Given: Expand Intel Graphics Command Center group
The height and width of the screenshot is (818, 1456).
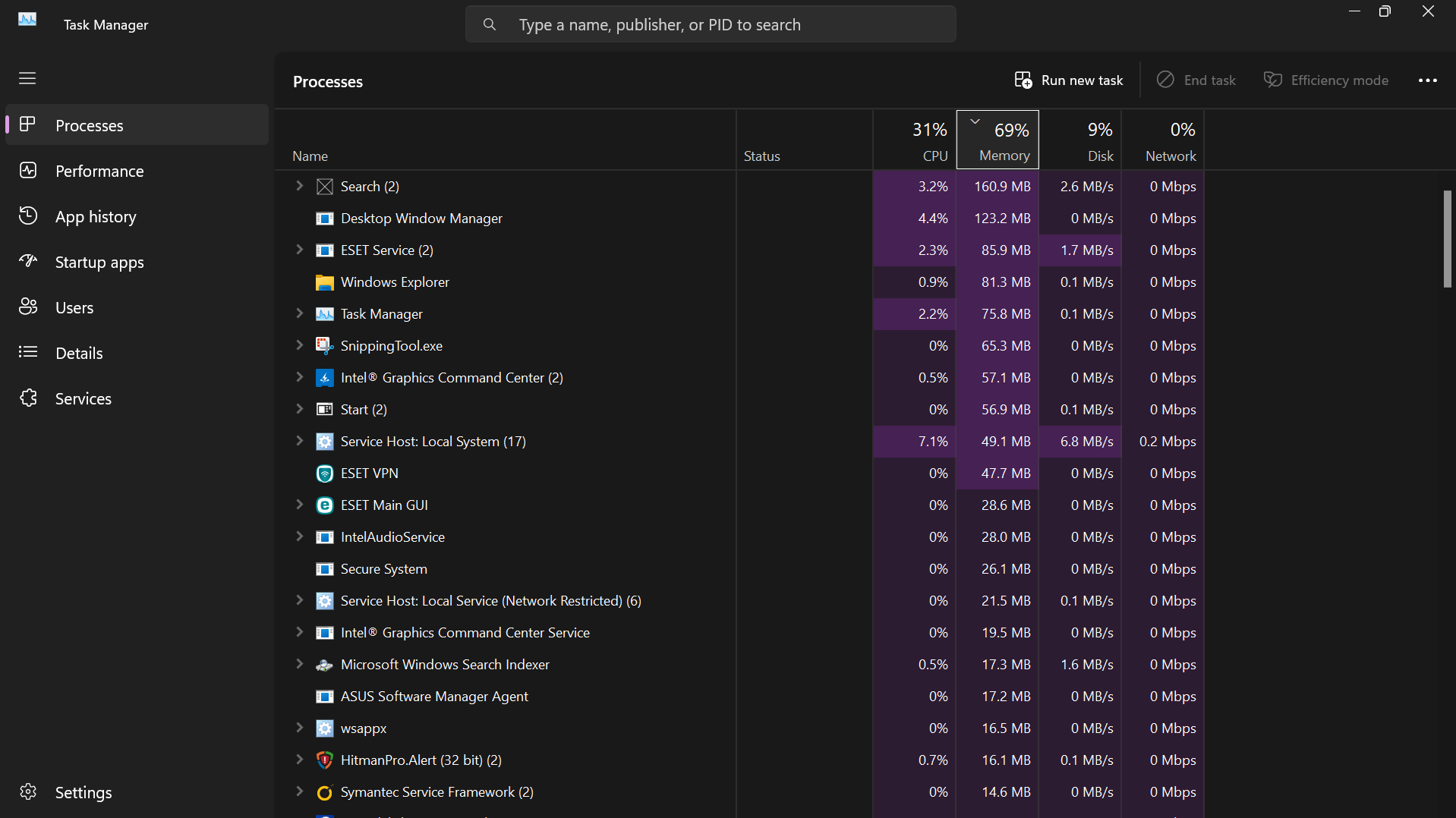Looking at the screenshot, I should (x=299, y=377).
